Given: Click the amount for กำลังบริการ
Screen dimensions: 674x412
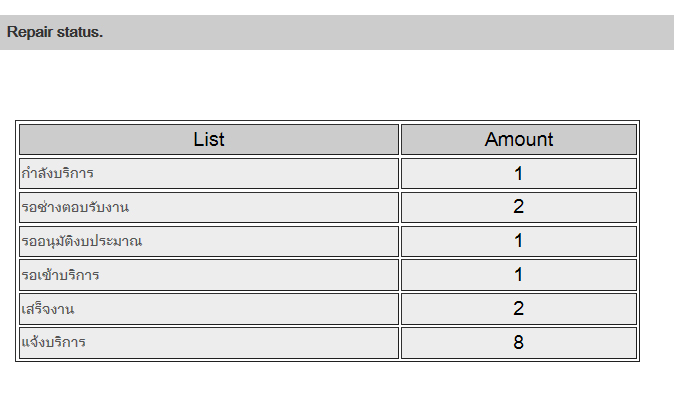Looking at the screenshot, I should point(519,174).
